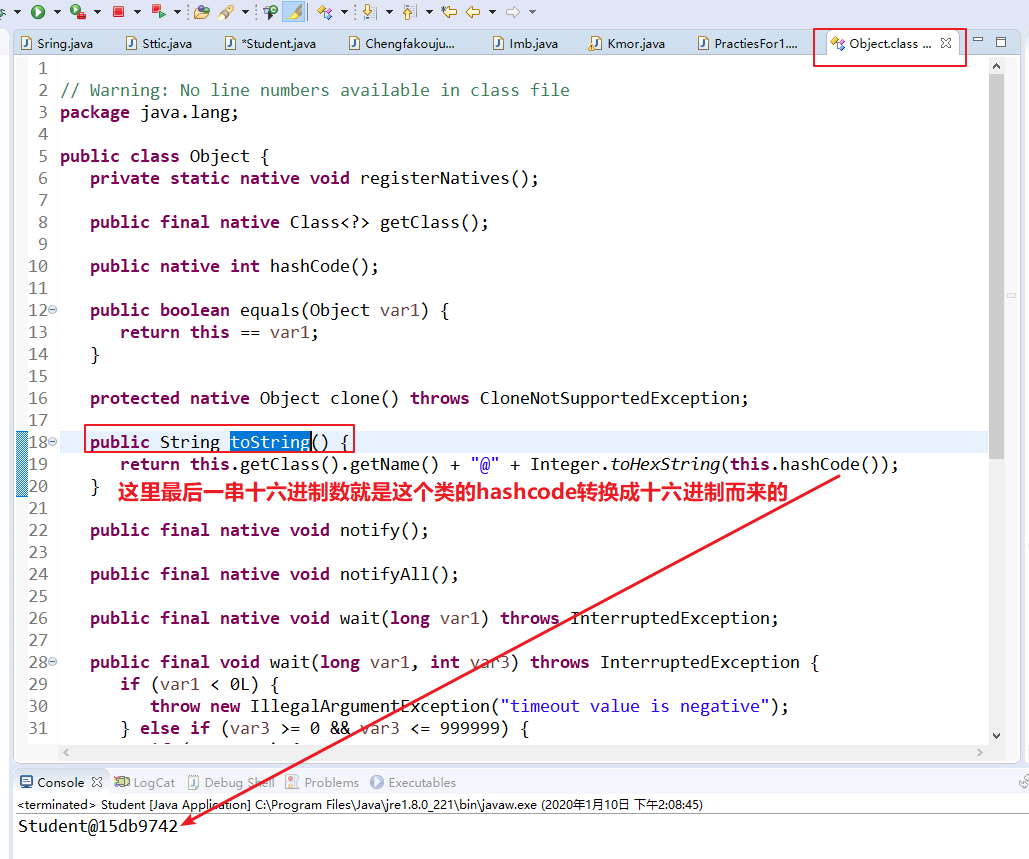Expand the Relaunch icon dropdown arrow

[x=177, y=12]
